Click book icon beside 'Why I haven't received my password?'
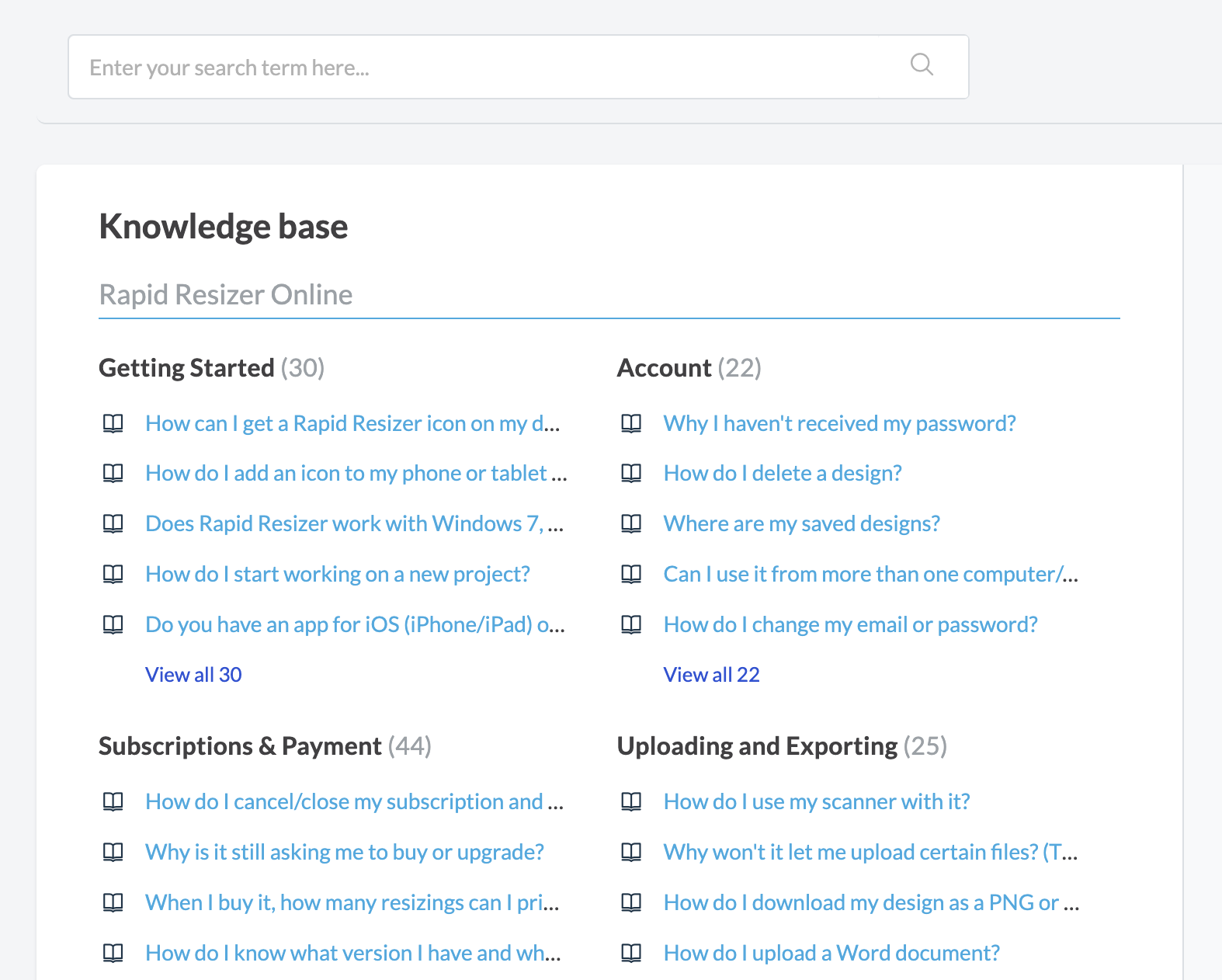 coord(631,423)
